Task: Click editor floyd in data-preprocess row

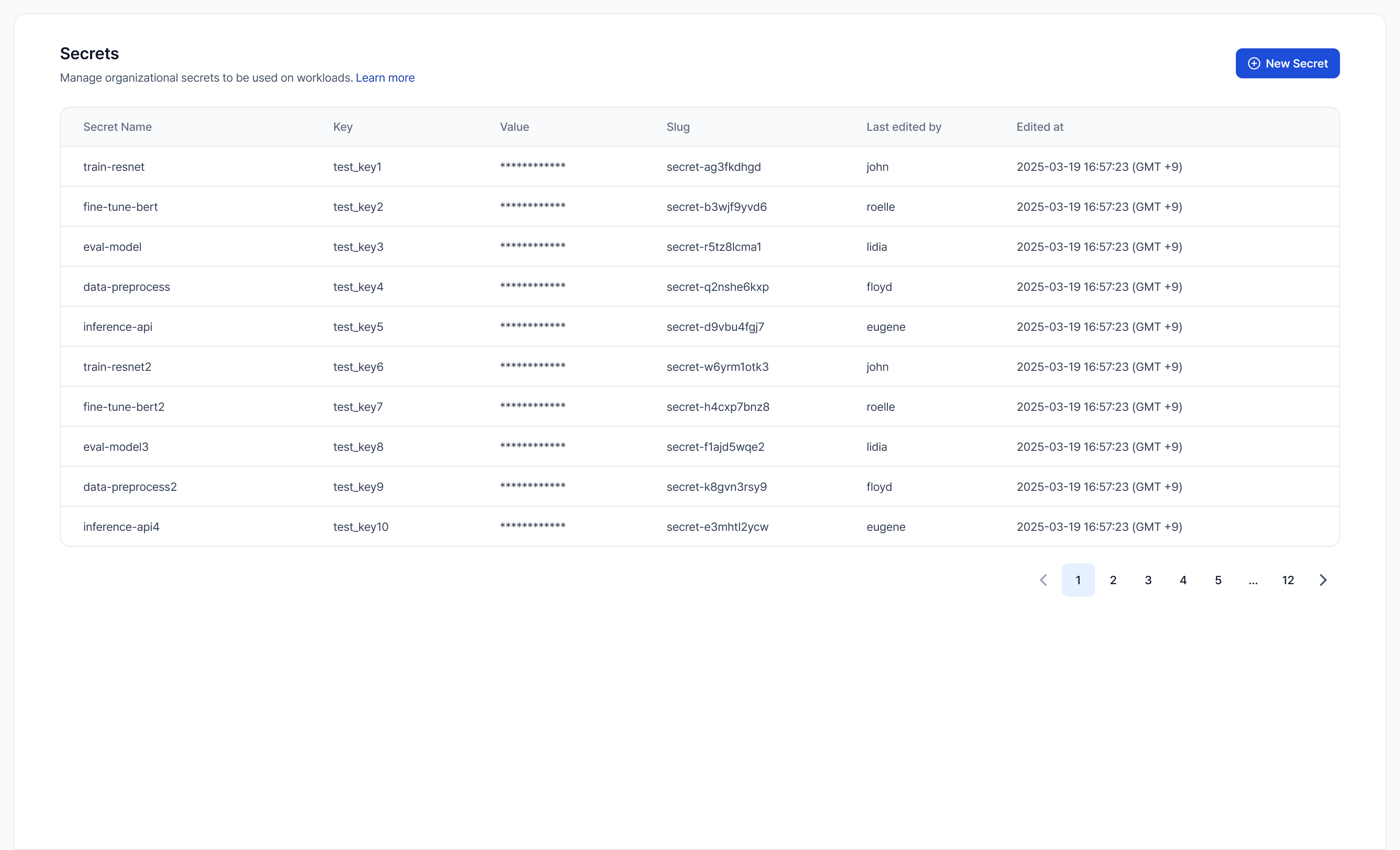Action: pos(879,286)
